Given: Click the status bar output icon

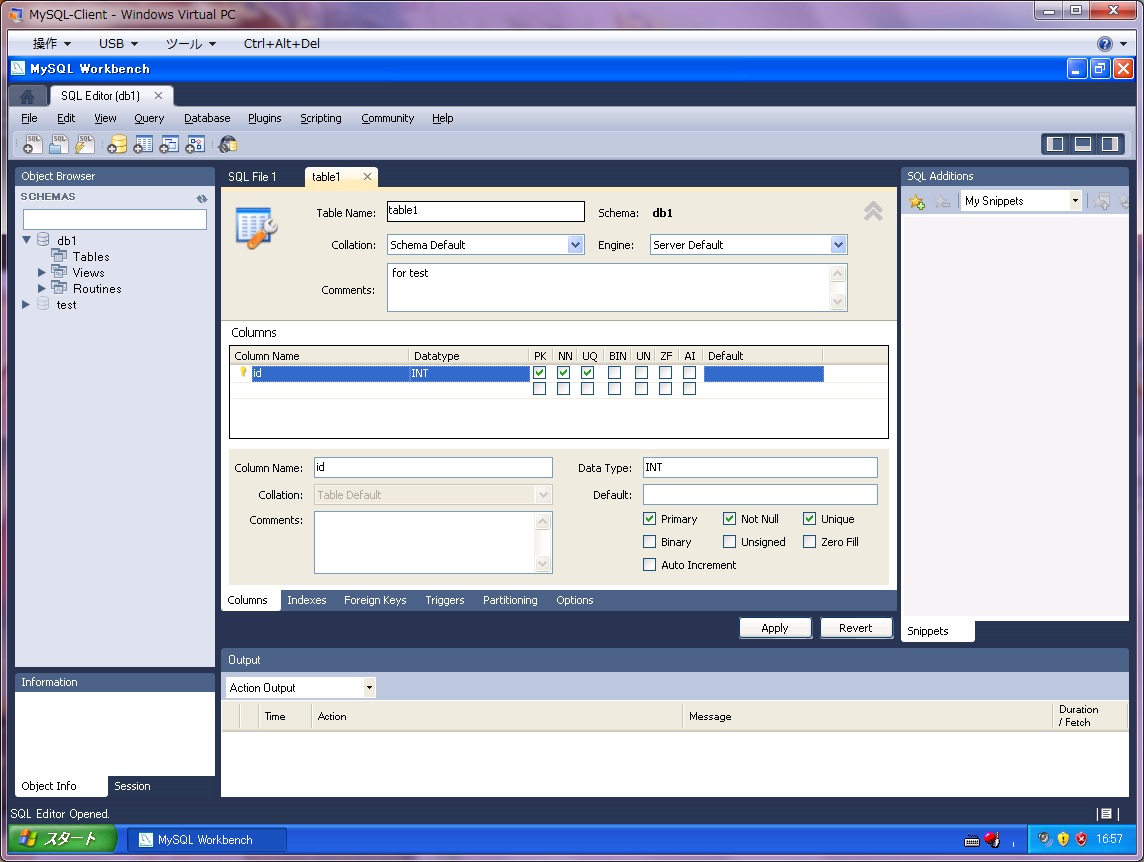Looking at the screenshot, I should [1106, 813].
